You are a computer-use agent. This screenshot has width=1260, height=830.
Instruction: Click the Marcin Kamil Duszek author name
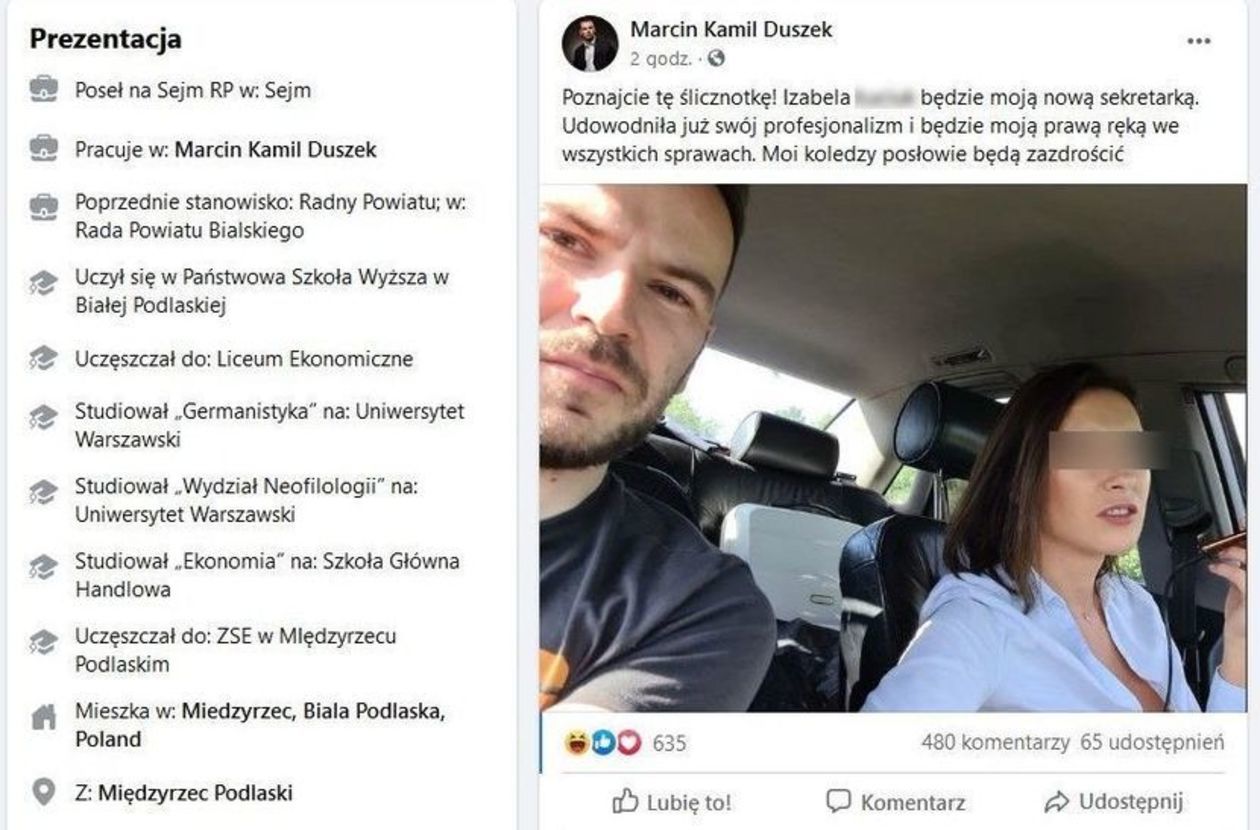click(x=731, y=29)
